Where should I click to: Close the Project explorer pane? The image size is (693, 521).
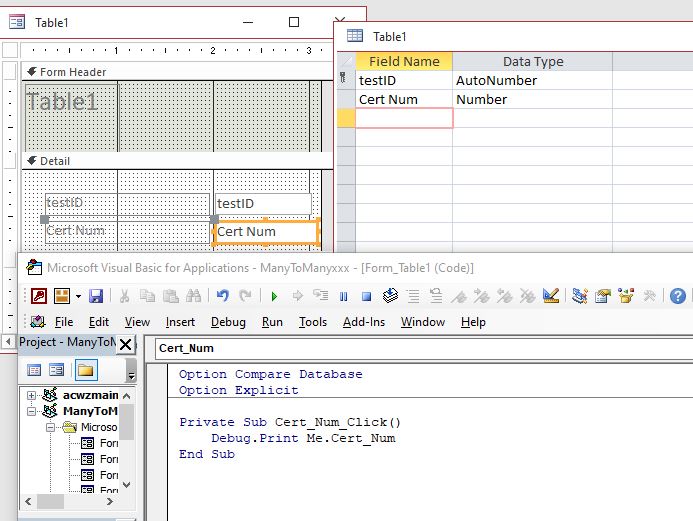coord(126,344)
